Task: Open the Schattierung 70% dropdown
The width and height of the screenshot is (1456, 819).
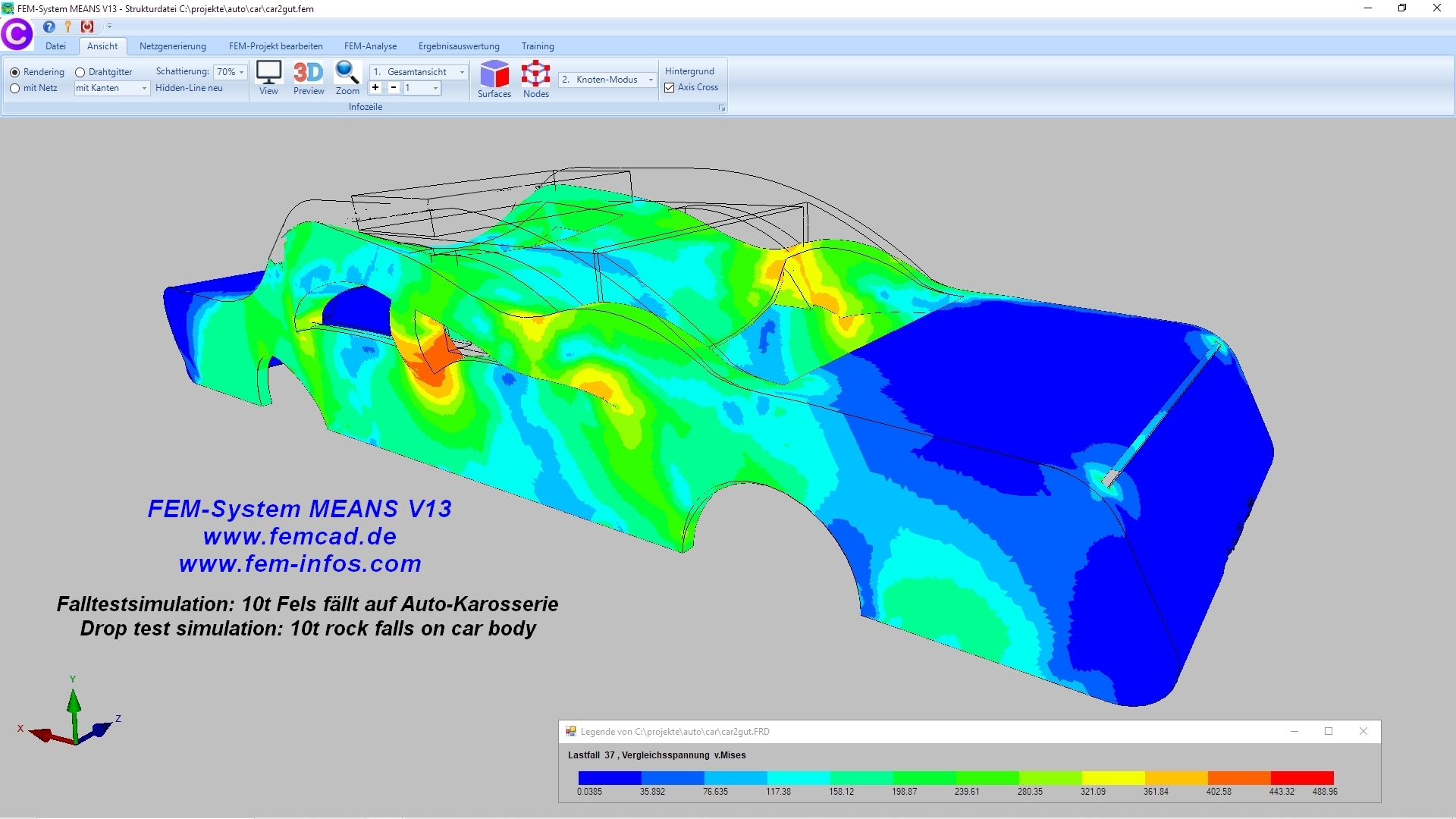Action: (241, 72)
